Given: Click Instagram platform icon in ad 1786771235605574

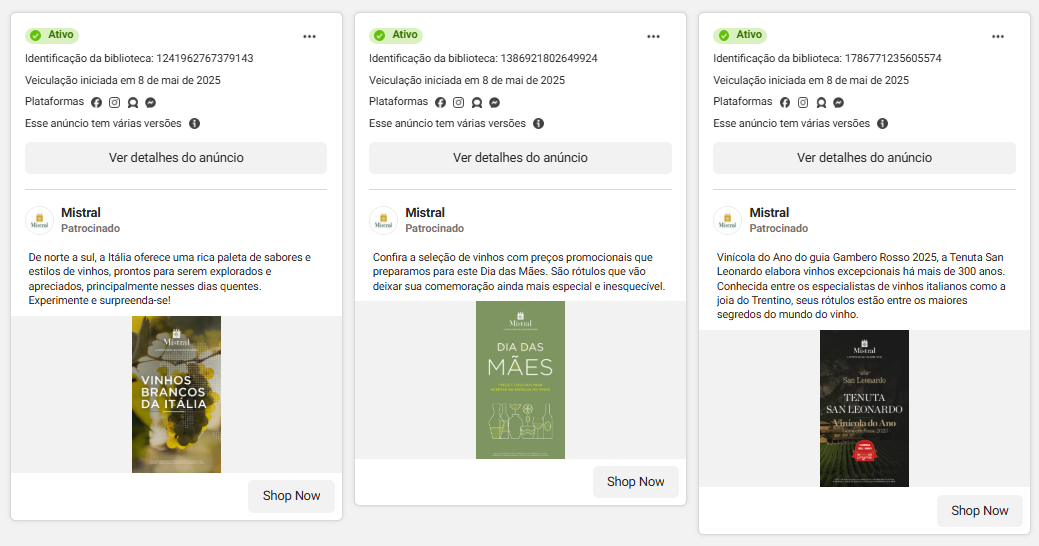Looking at the screenshot, I should (x=802, y=102).
